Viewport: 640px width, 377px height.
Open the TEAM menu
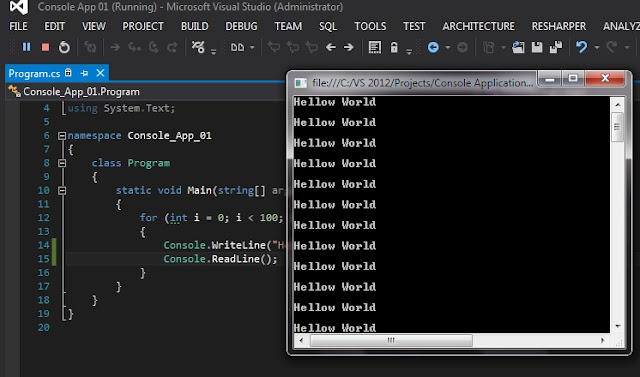coord(288,26)
